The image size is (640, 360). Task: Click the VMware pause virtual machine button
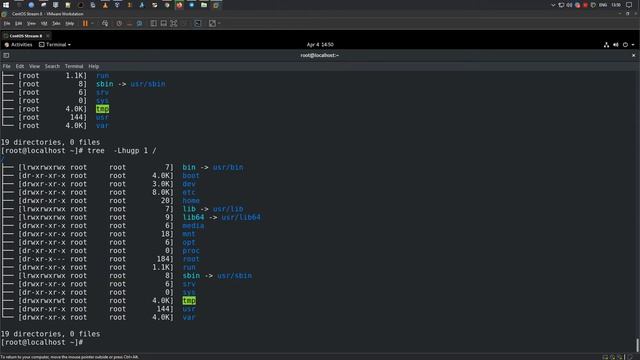(85, 23)
